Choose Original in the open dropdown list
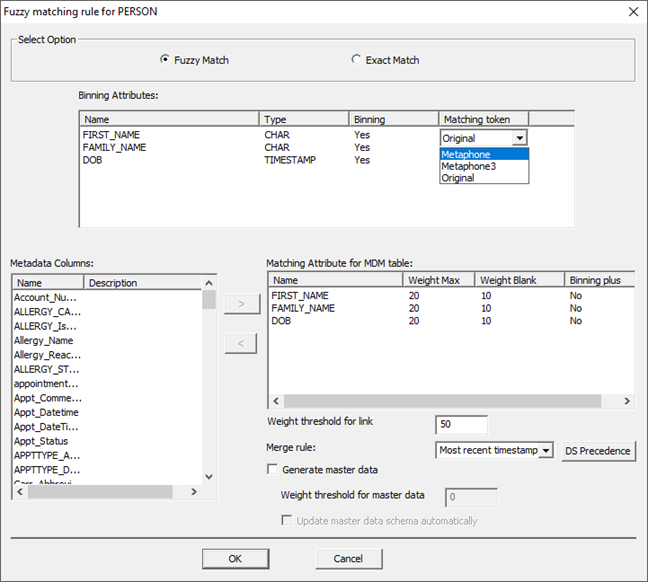This screenshot has width=648, height=582. tap(484, 178)
